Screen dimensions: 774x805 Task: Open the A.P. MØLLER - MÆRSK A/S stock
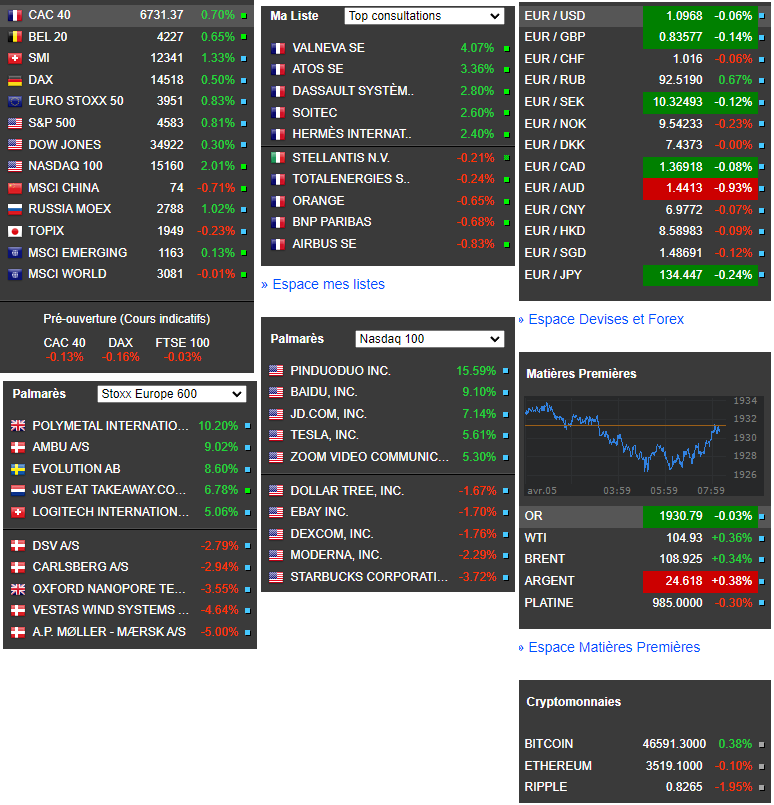coord(109,632)
